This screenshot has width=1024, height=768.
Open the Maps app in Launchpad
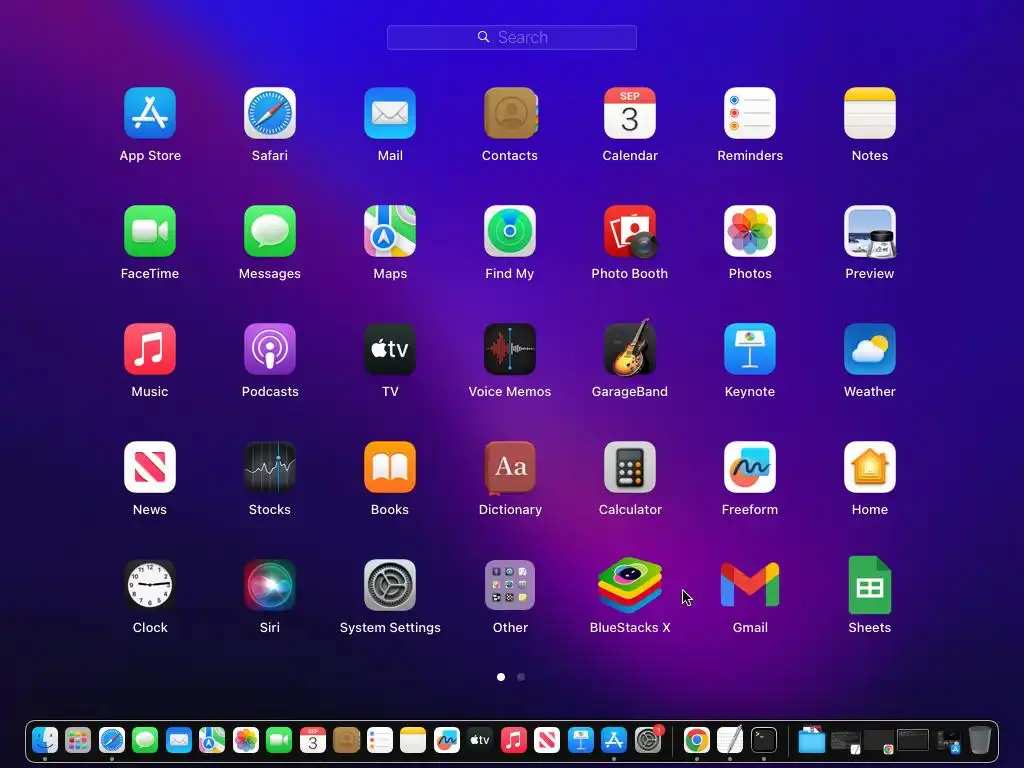[x=390, y=231]
